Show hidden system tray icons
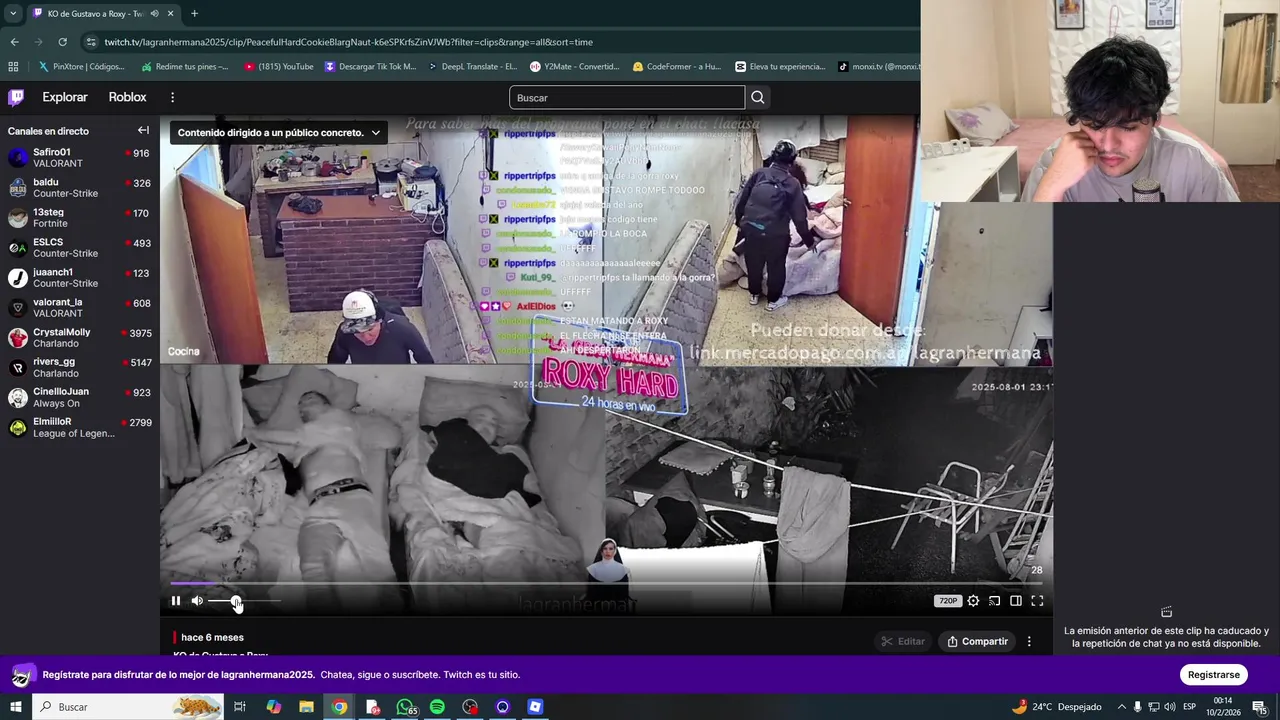Screen dimensions: 1280x720 (1121, 707)
